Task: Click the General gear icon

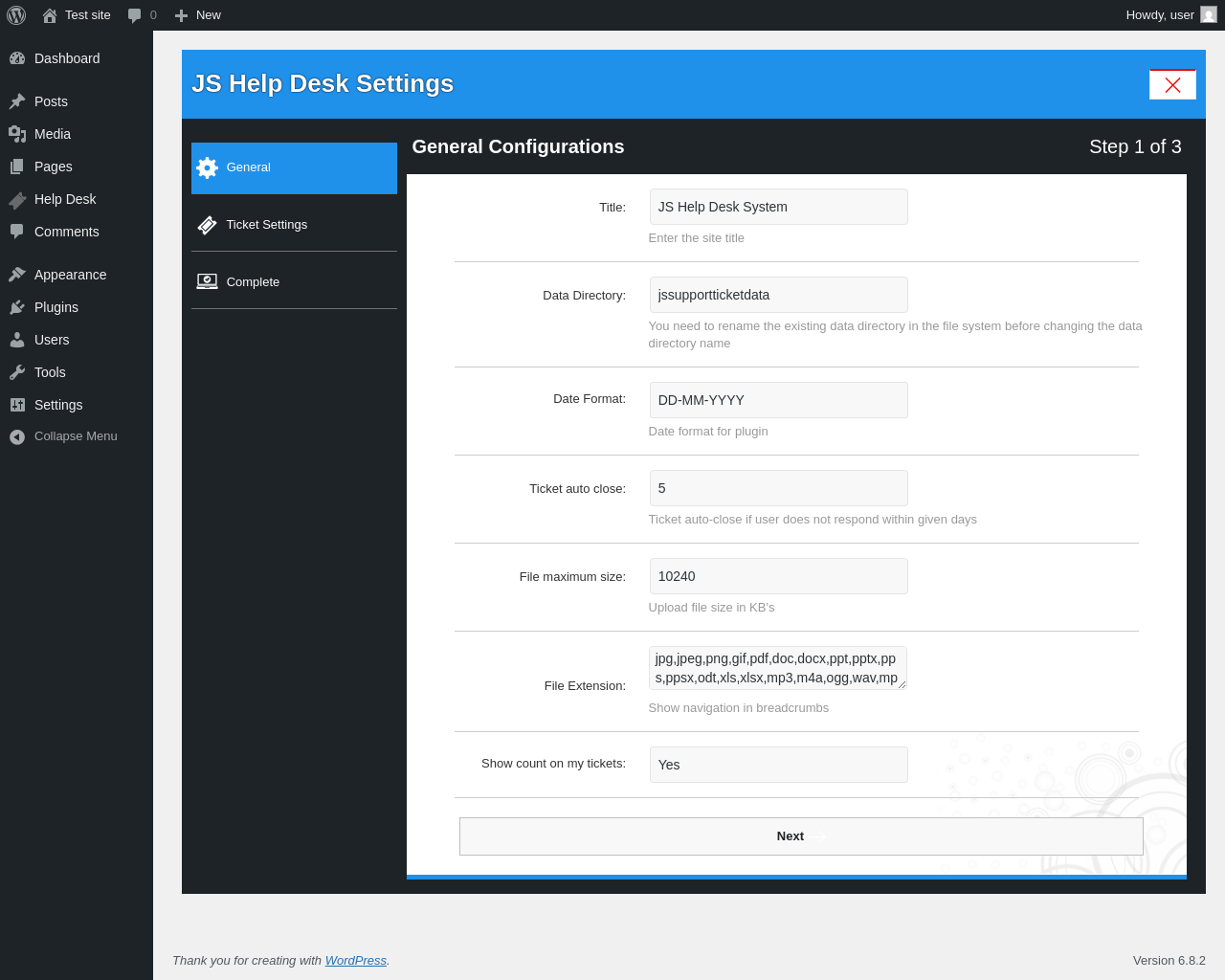Action: (207, 167)
